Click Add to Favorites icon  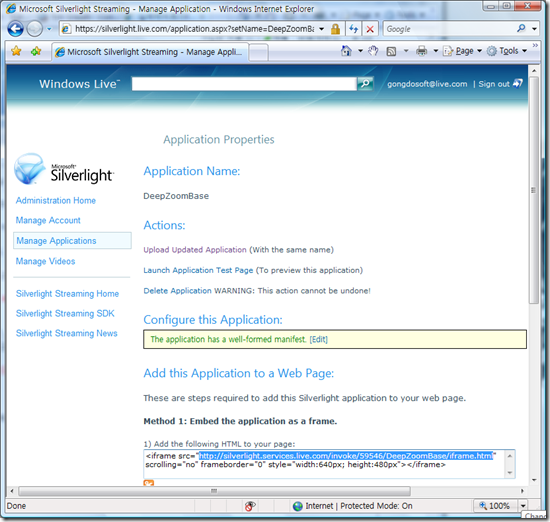pos(36,51)
